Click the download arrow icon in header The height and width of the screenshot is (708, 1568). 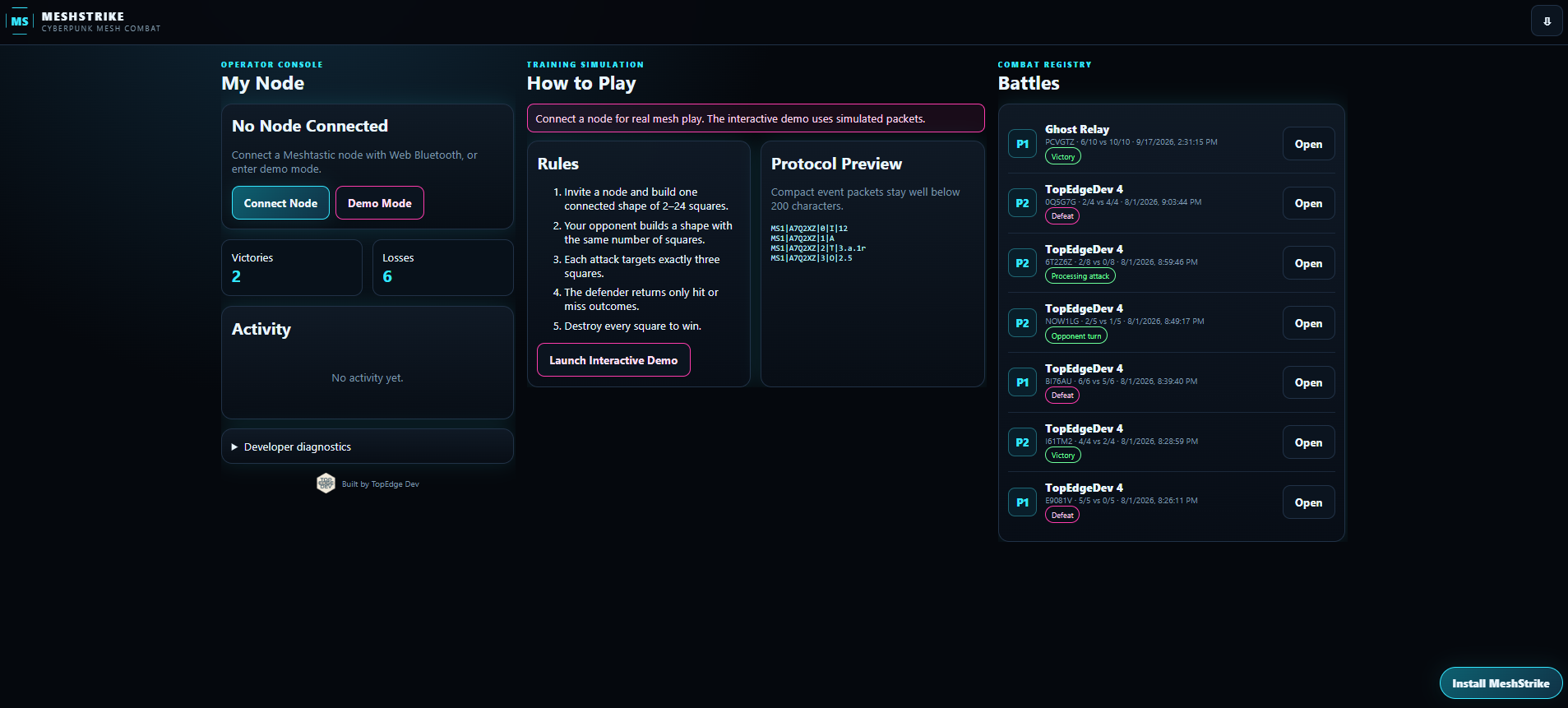[x=1547, y=21]
